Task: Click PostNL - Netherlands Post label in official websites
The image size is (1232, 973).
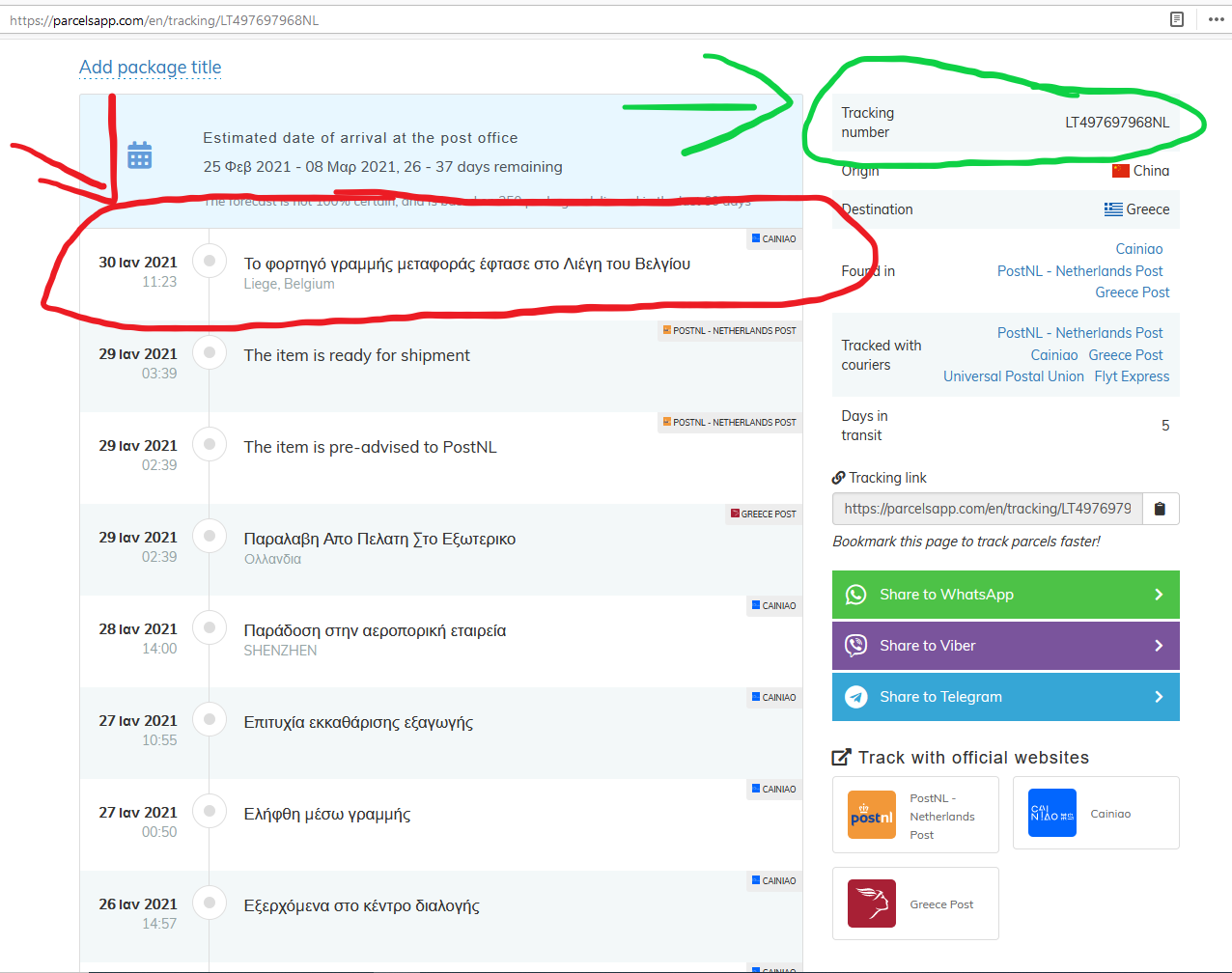Action: click(942, 817)
